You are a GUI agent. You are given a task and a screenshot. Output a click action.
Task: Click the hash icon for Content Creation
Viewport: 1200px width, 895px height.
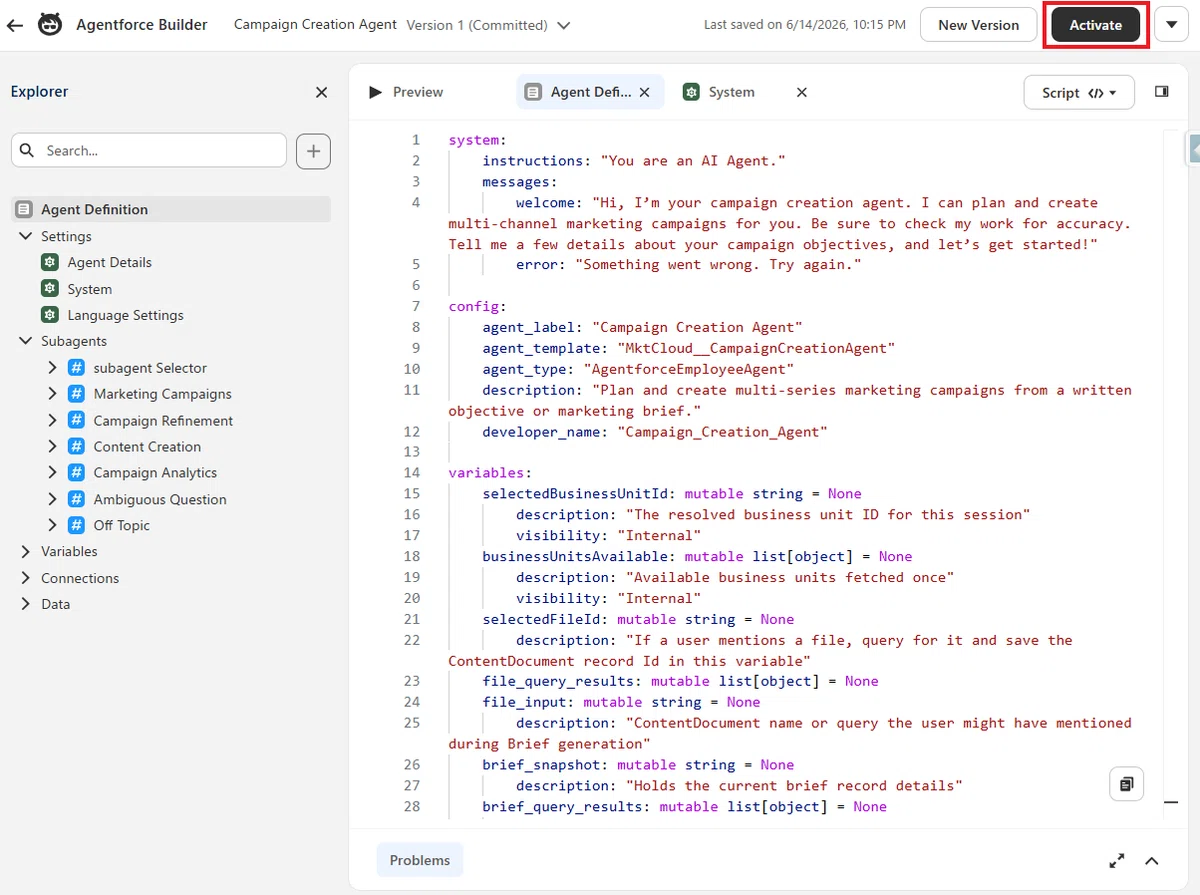tap(76, 446)
